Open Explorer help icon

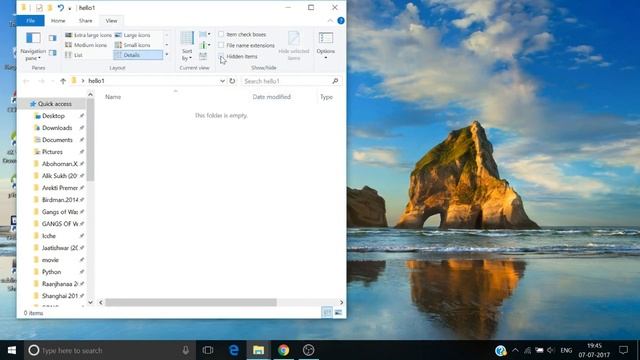pyautogui.click(x=341, y=21)
